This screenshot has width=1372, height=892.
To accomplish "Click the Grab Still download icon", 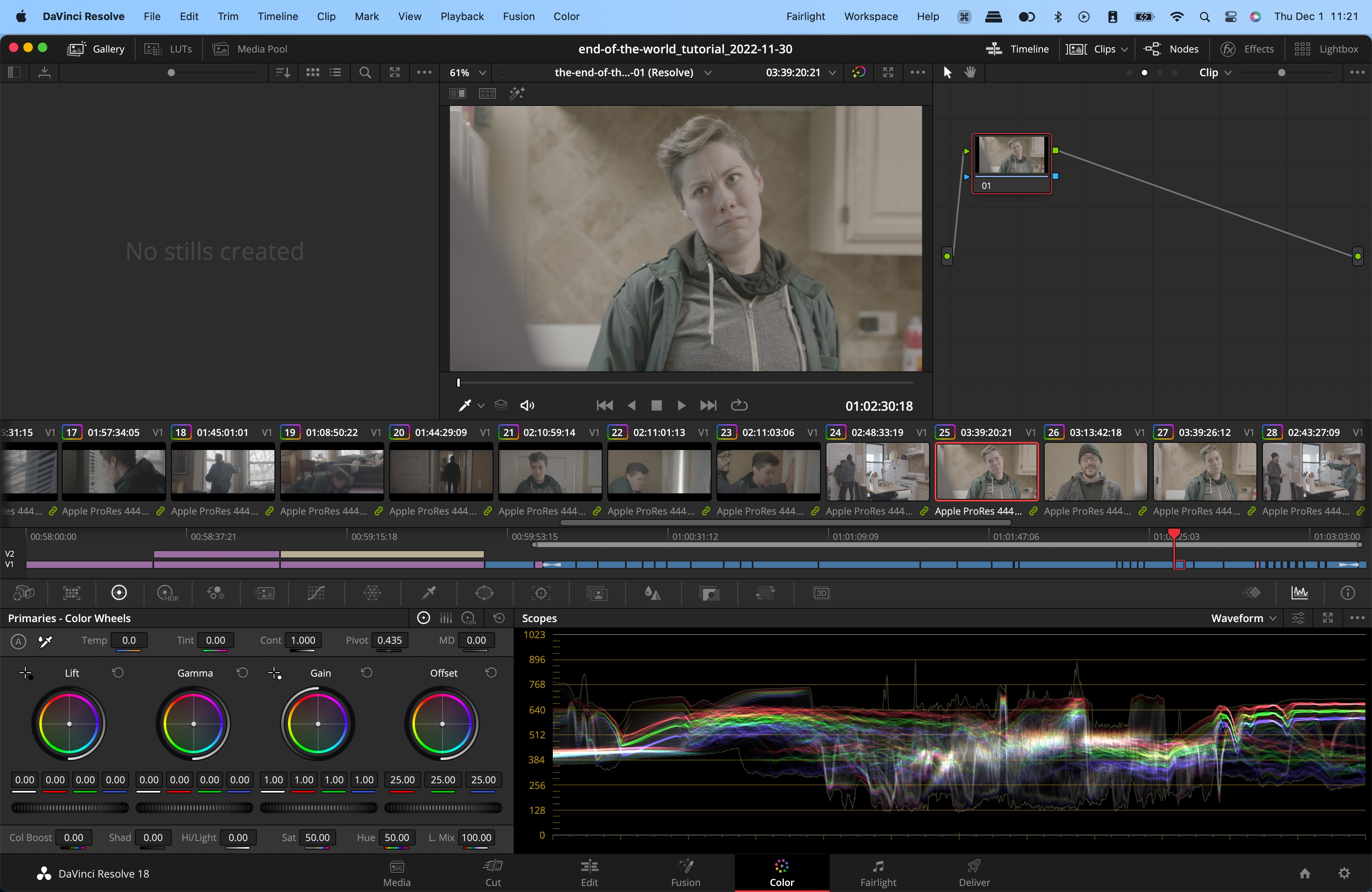I will coord(45,73).
